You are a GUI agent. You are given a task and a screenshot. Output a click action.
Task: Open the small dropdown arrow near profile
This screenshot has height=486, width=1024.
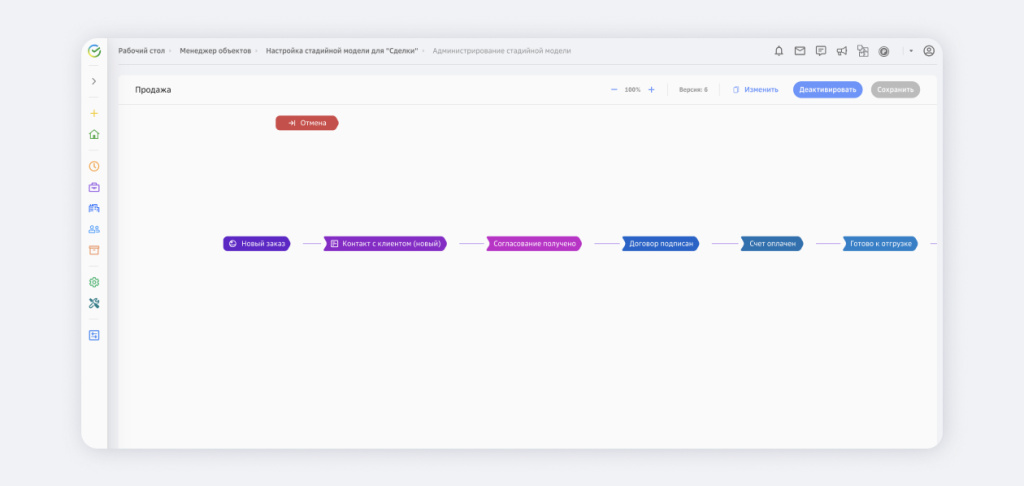(911, 51)
